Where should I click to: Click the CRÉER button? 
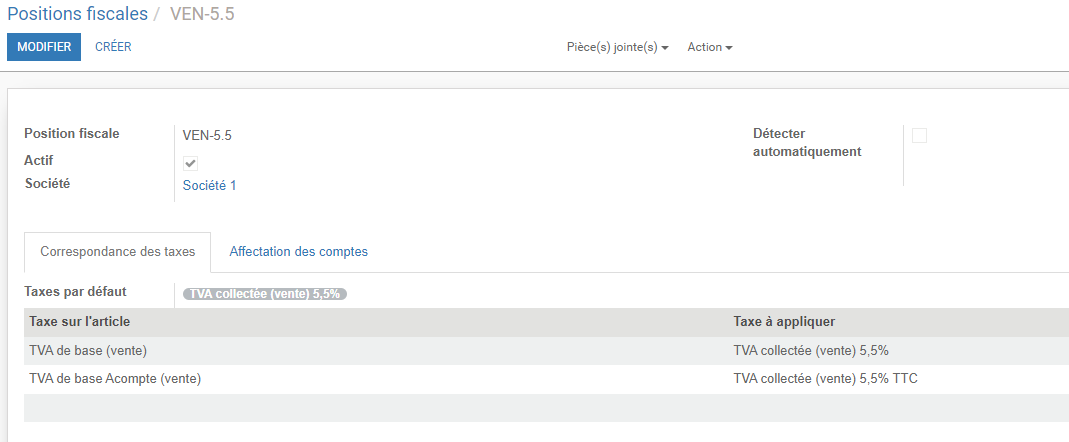tap(113, 47)
